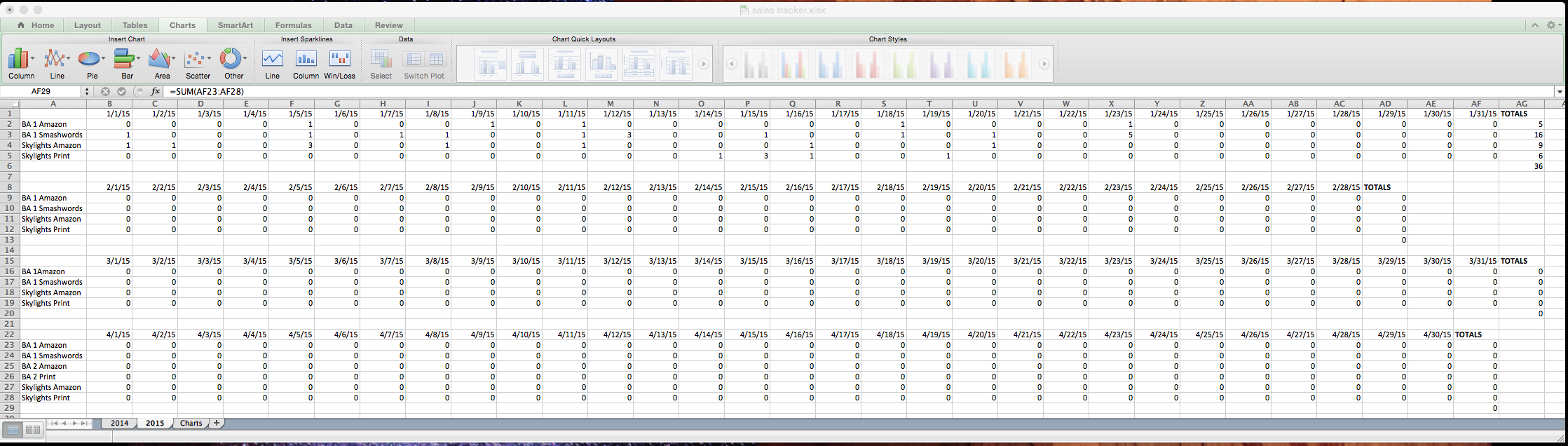Expand the formula bar with arrow
Screen dimensions: 1568x446
(x=1560, y=91)
